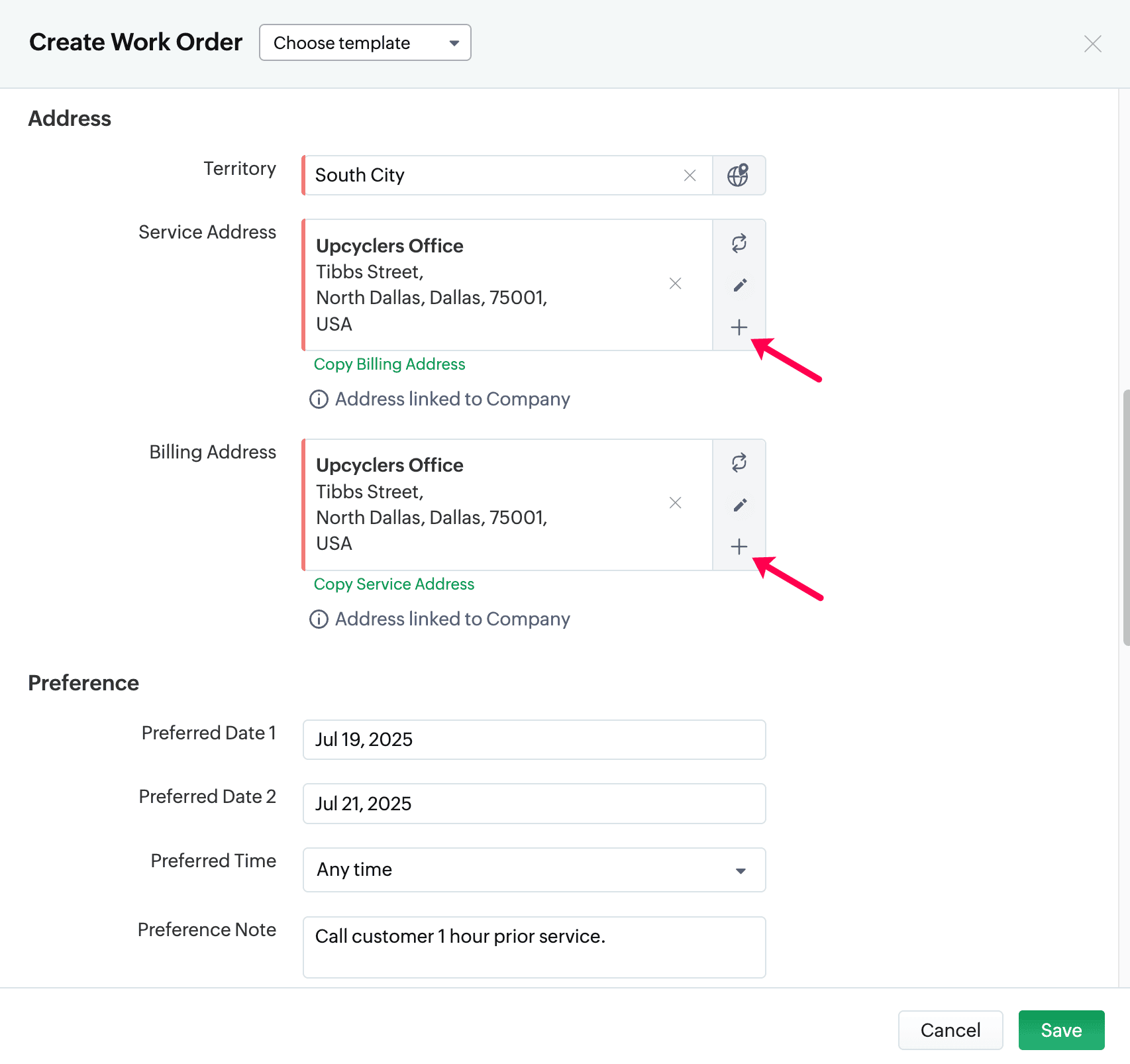
Task: Add a new Billing Address with plus icon
Action: (739, 547)
